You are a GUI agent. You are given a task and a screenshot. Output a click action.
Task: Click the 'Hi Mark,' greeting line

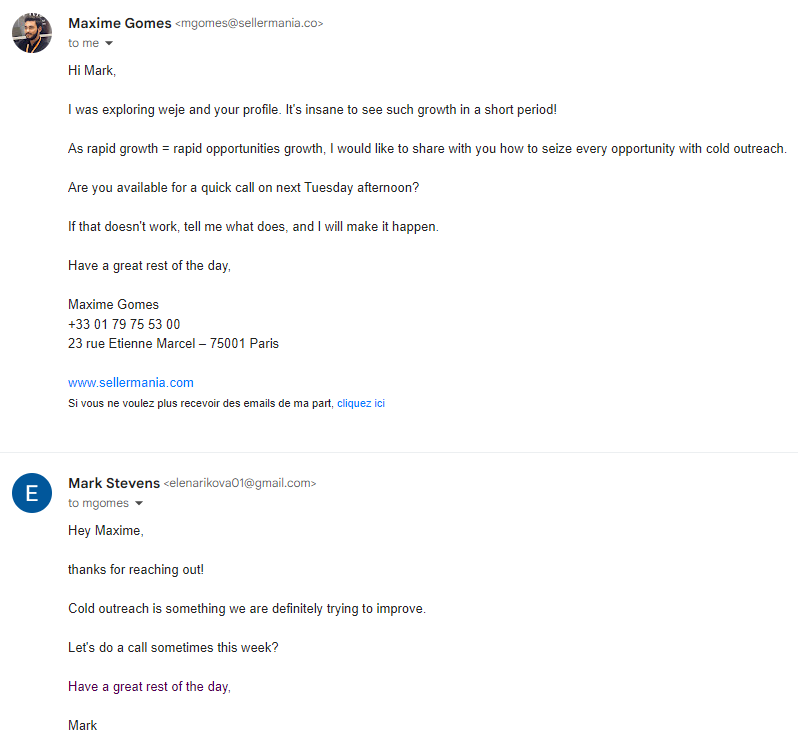(92, 70)
